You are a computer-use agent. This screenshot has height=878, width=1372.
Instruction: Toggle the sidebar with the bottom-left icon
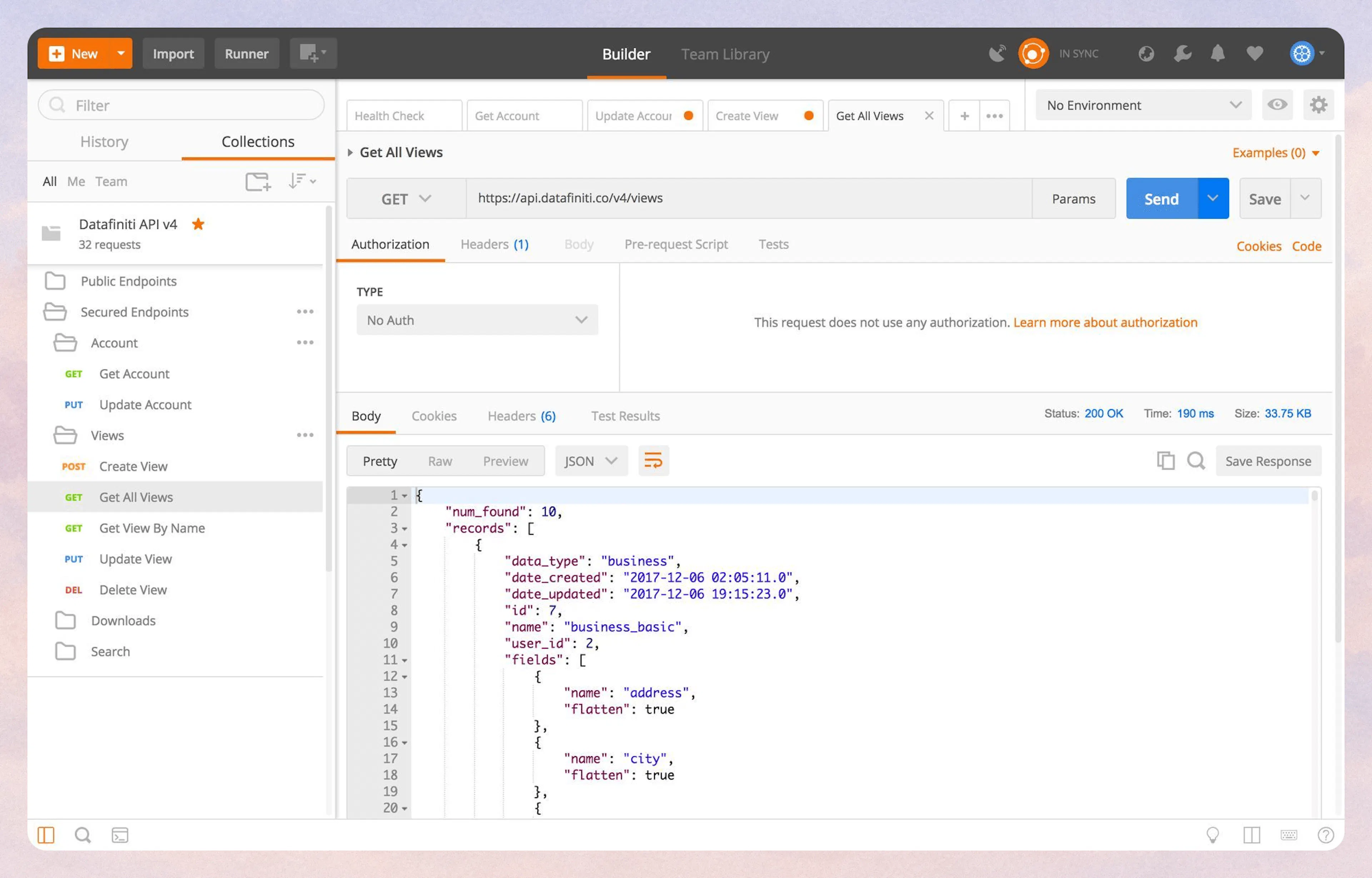(46, 835)
